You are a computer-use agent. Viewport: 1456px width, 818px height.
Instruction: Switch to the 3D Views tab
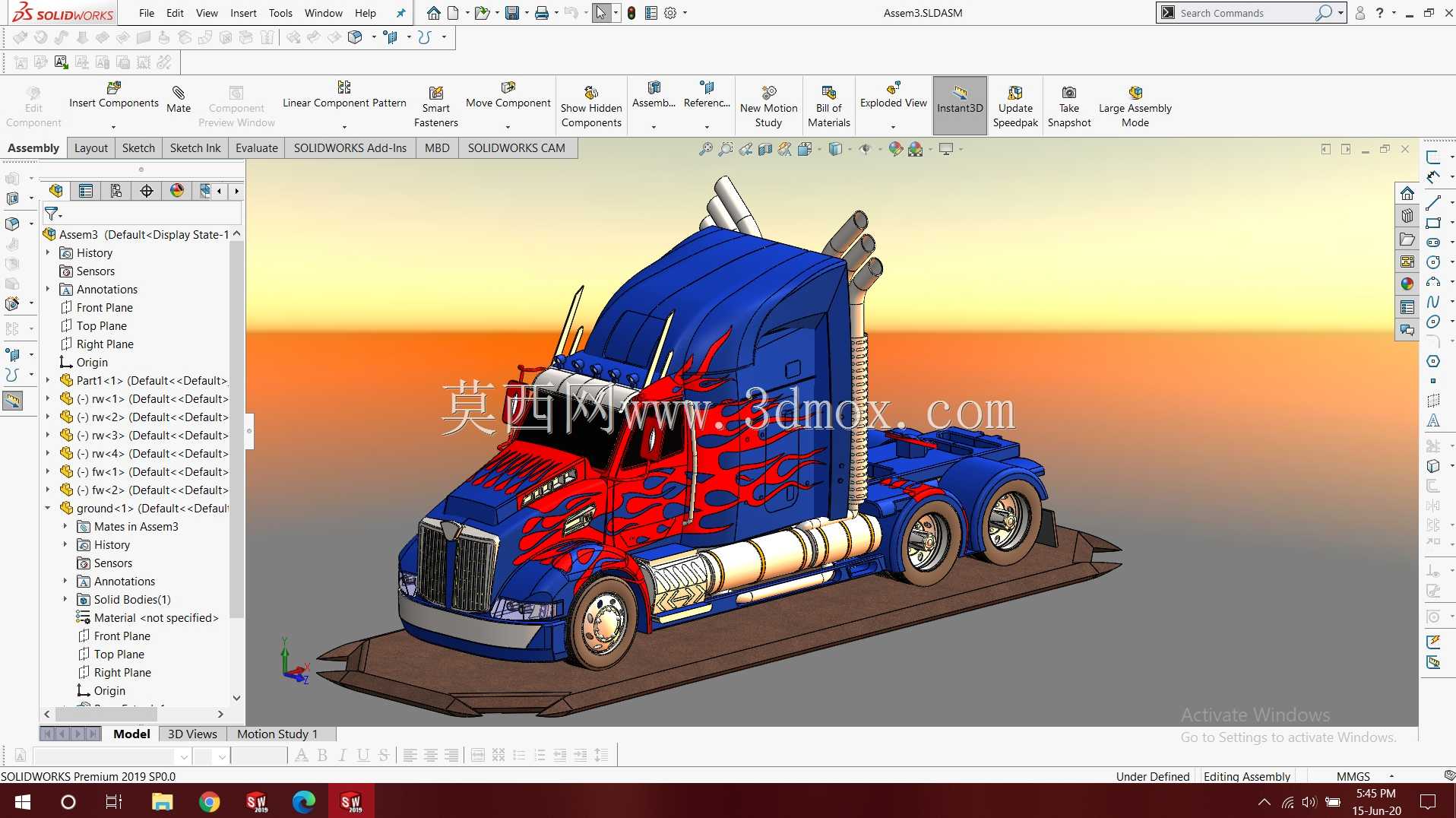coord(192,734)
